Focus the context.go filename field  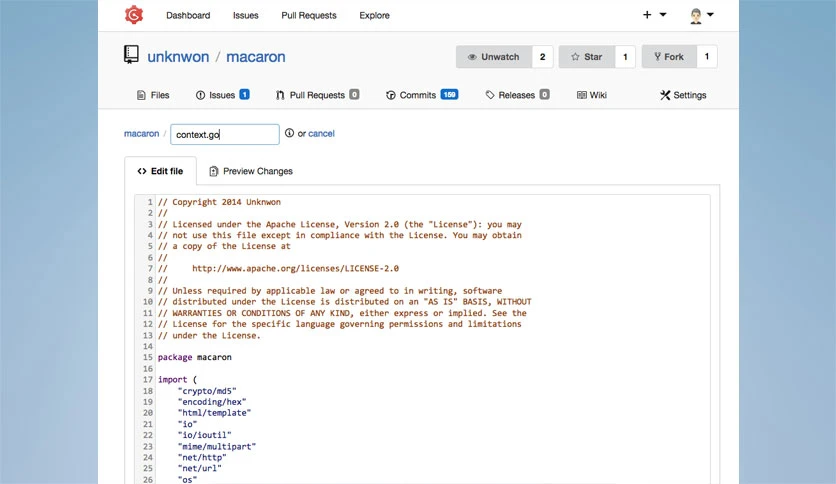coord(224,134)
